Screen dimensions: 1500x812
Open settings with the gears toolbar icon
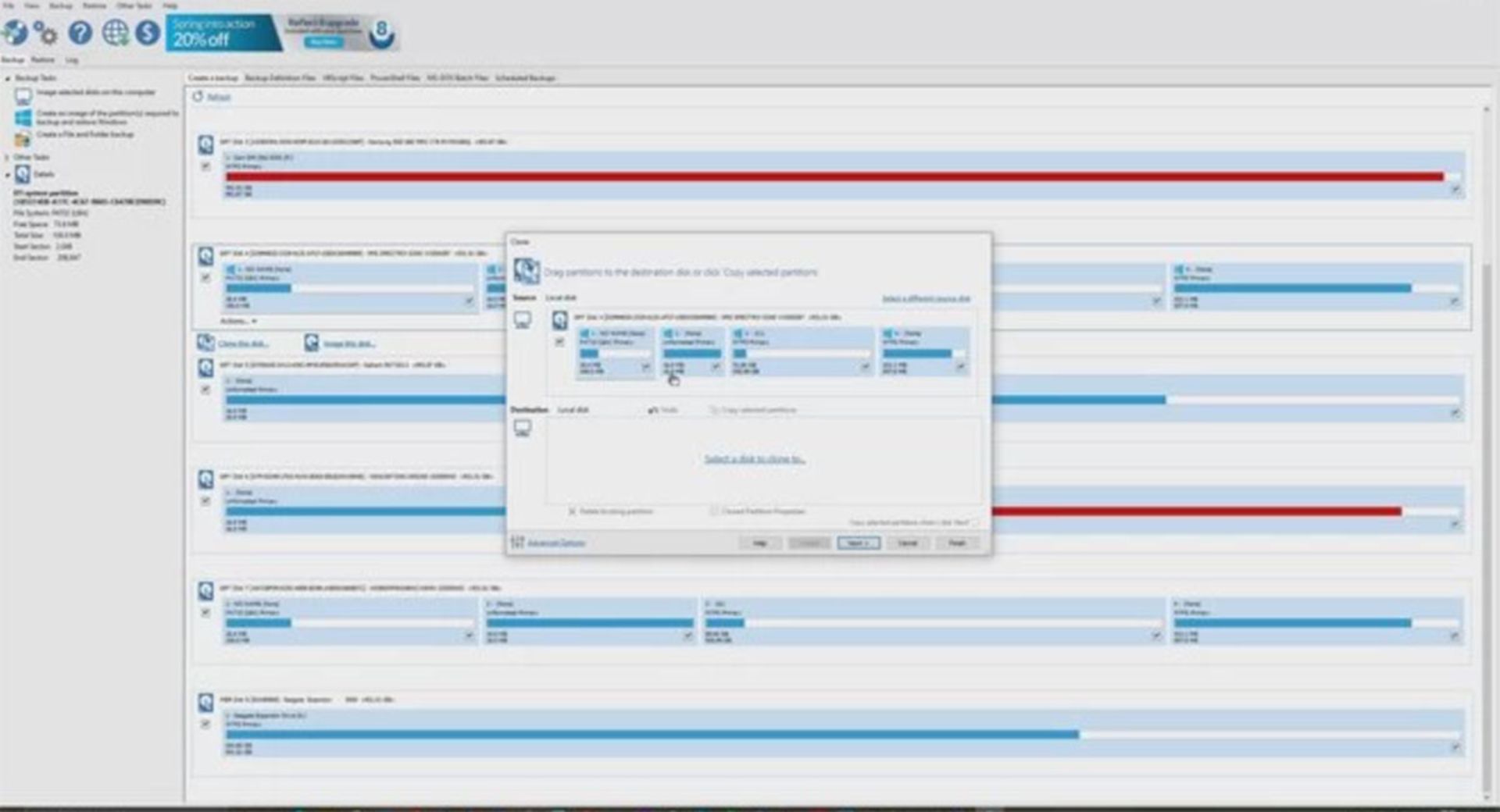tap(46, 34)
